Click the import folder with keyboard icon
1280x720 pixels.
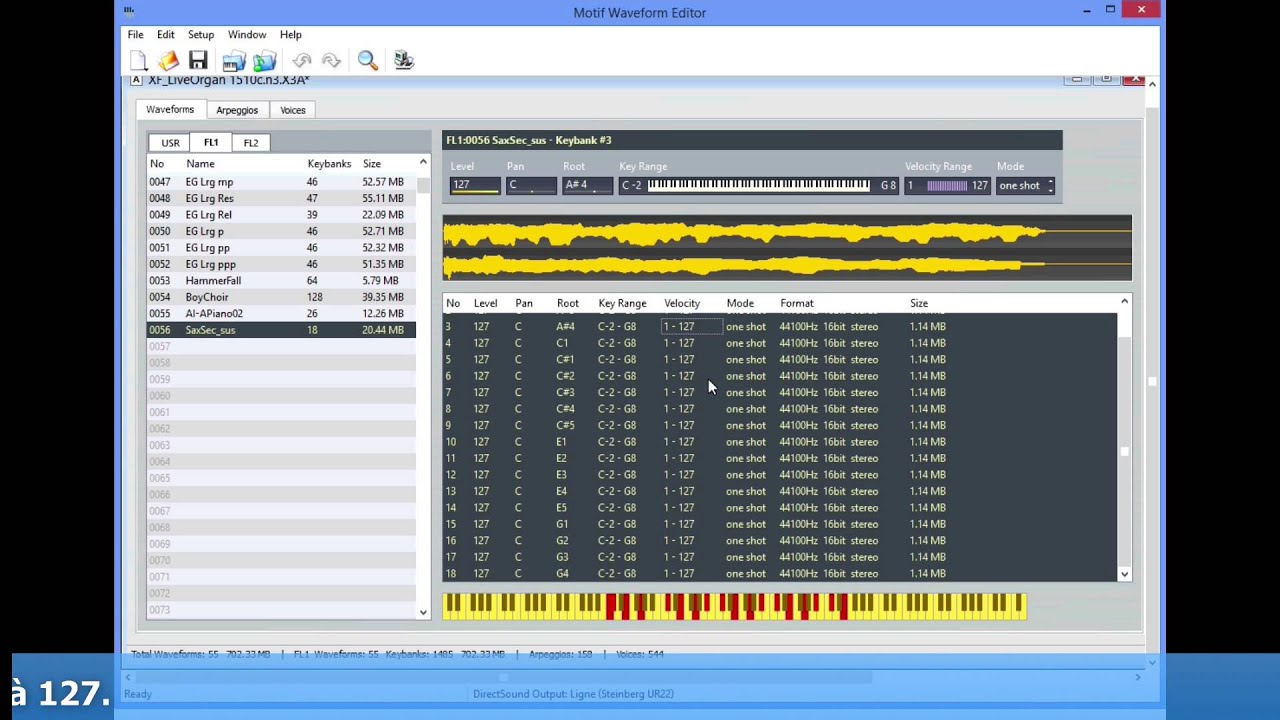click(x=234, y=61)
